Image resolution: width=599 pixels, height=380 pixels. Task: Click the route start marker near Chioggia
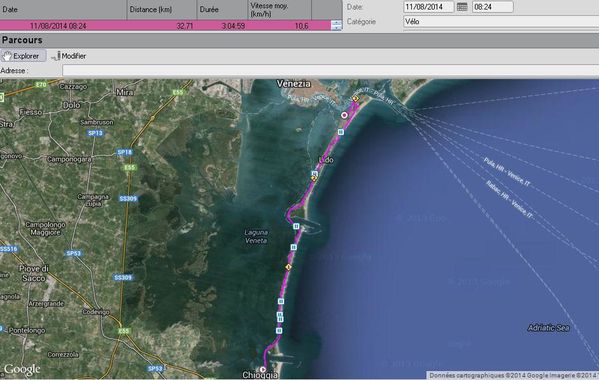[x=263, y=369]
